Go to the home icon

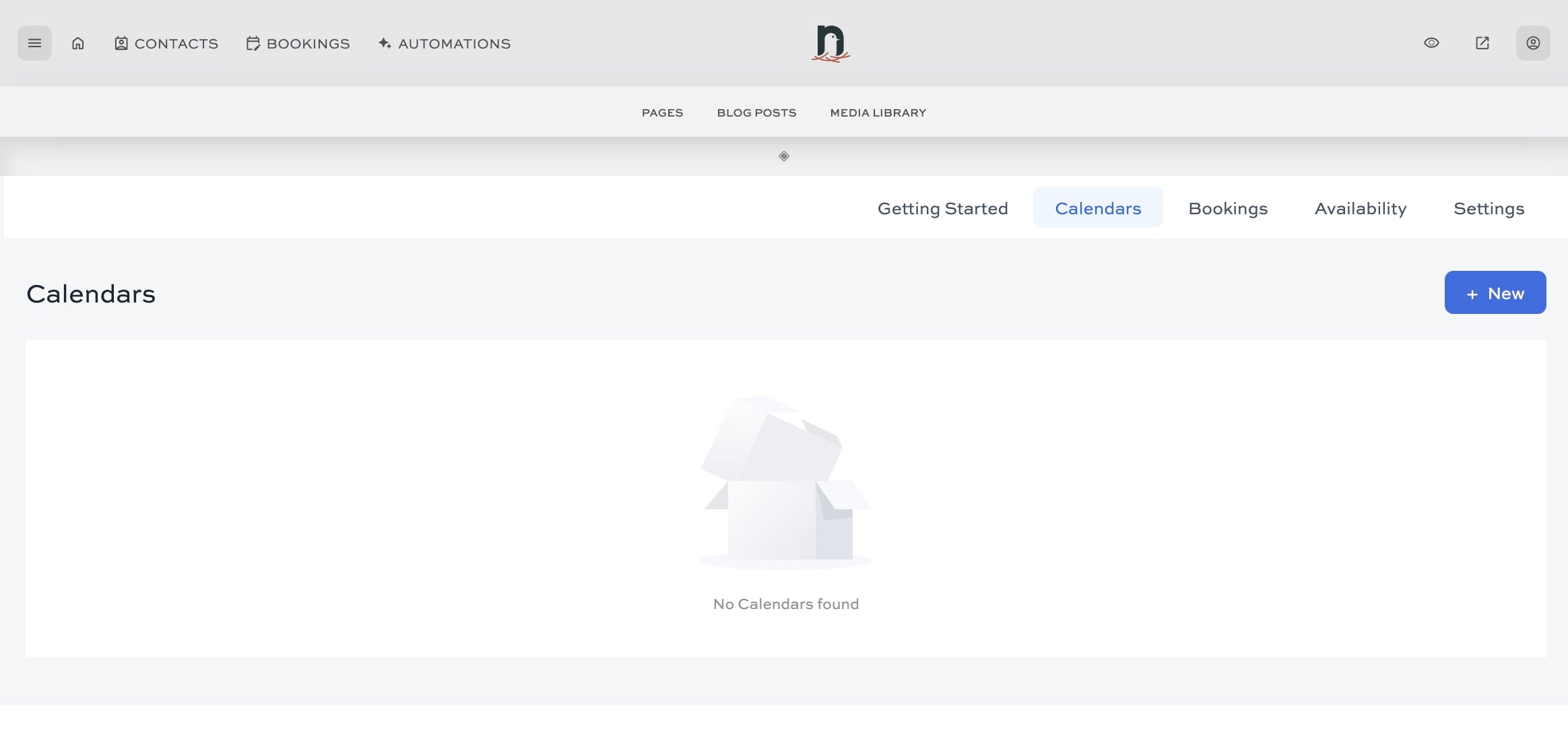click(x=78, y=43)
